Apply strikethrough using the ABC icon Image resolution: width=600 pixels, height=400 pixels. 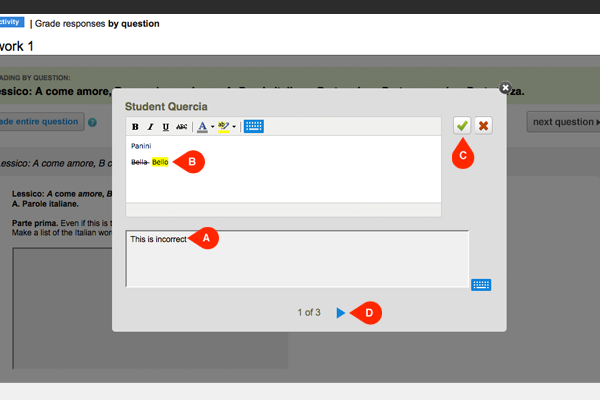[181, 127]
